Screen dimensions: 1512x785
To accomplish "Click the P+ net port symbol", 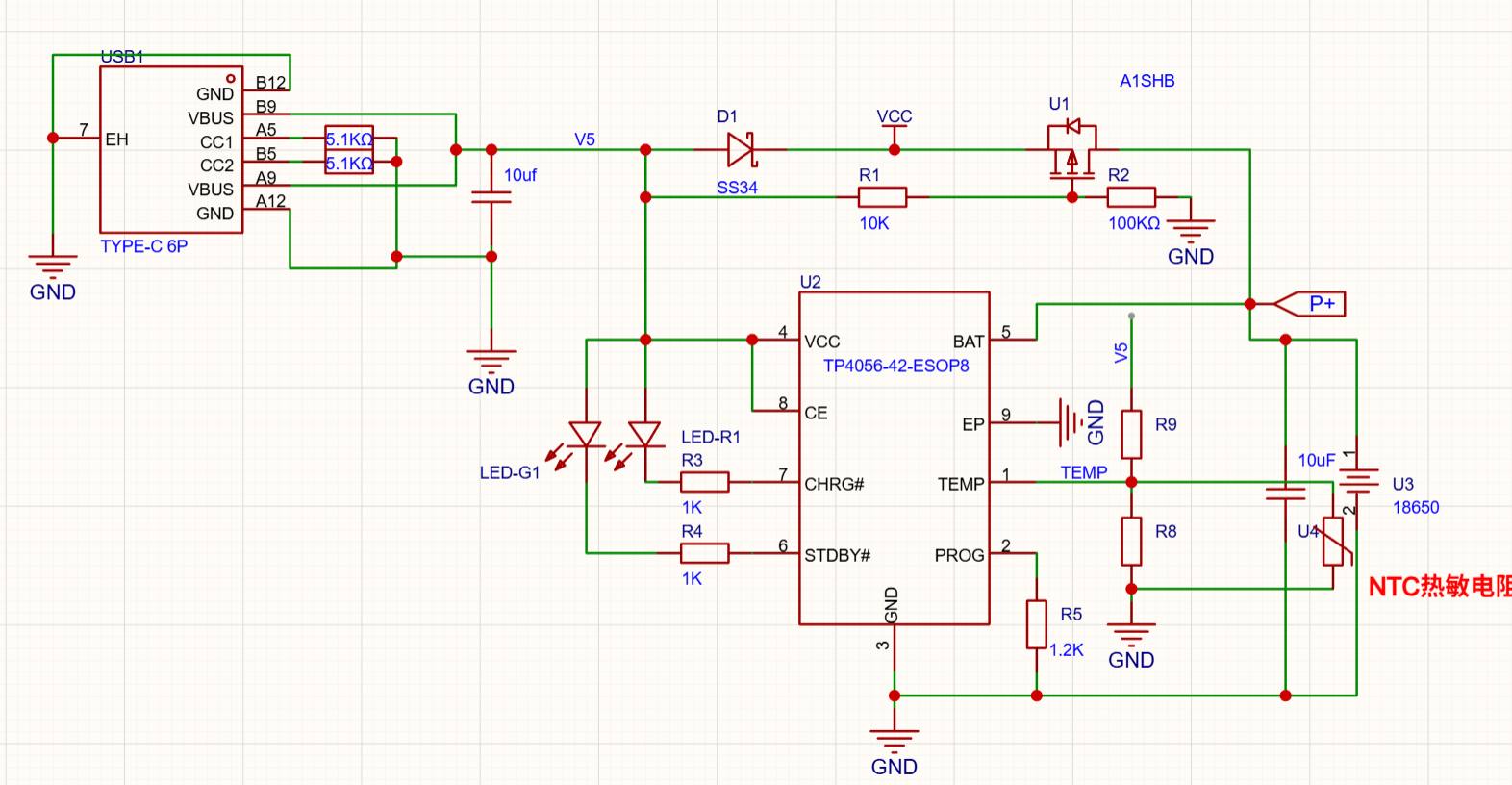I will [1309, 304].
